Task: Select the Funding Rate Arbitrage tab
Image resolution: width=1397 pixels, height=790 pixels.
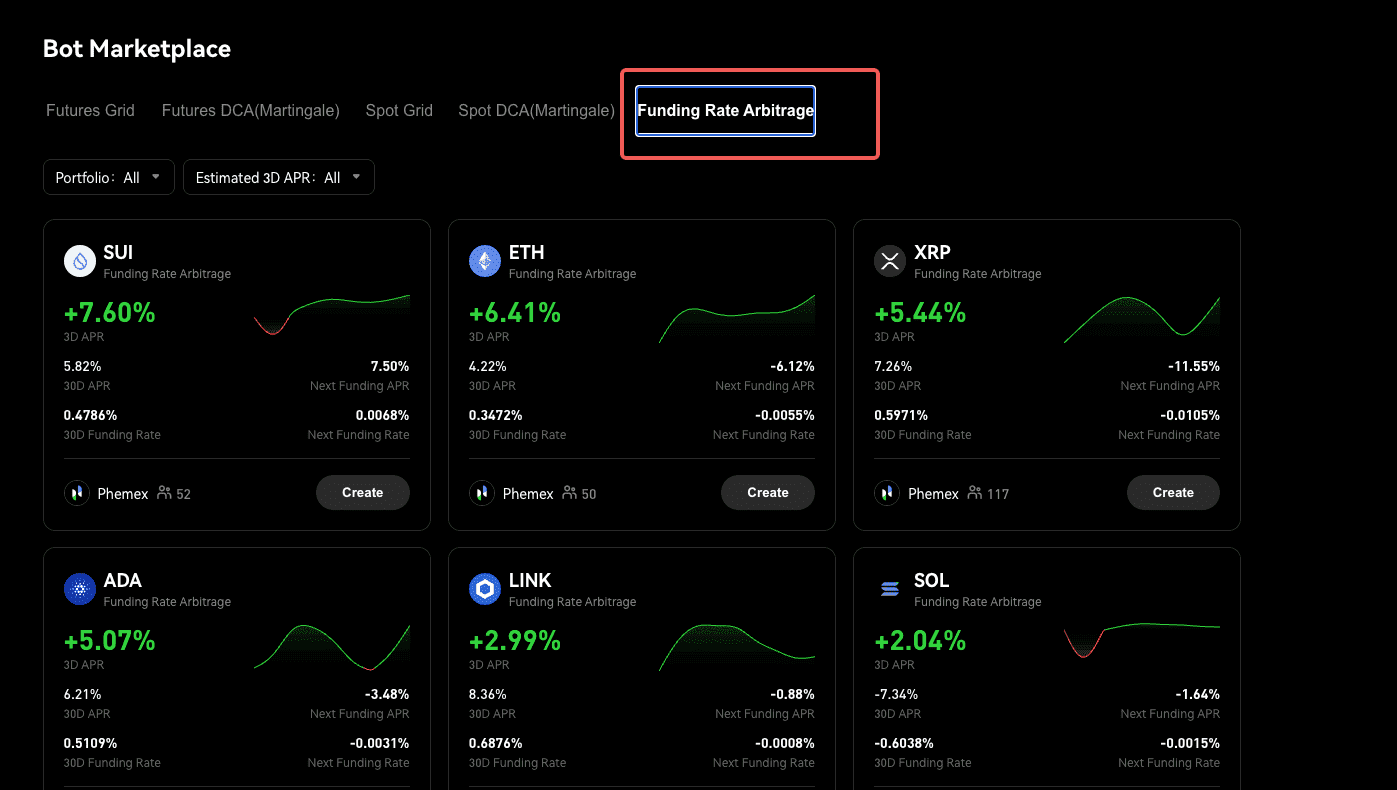Action: click(725, 111)
